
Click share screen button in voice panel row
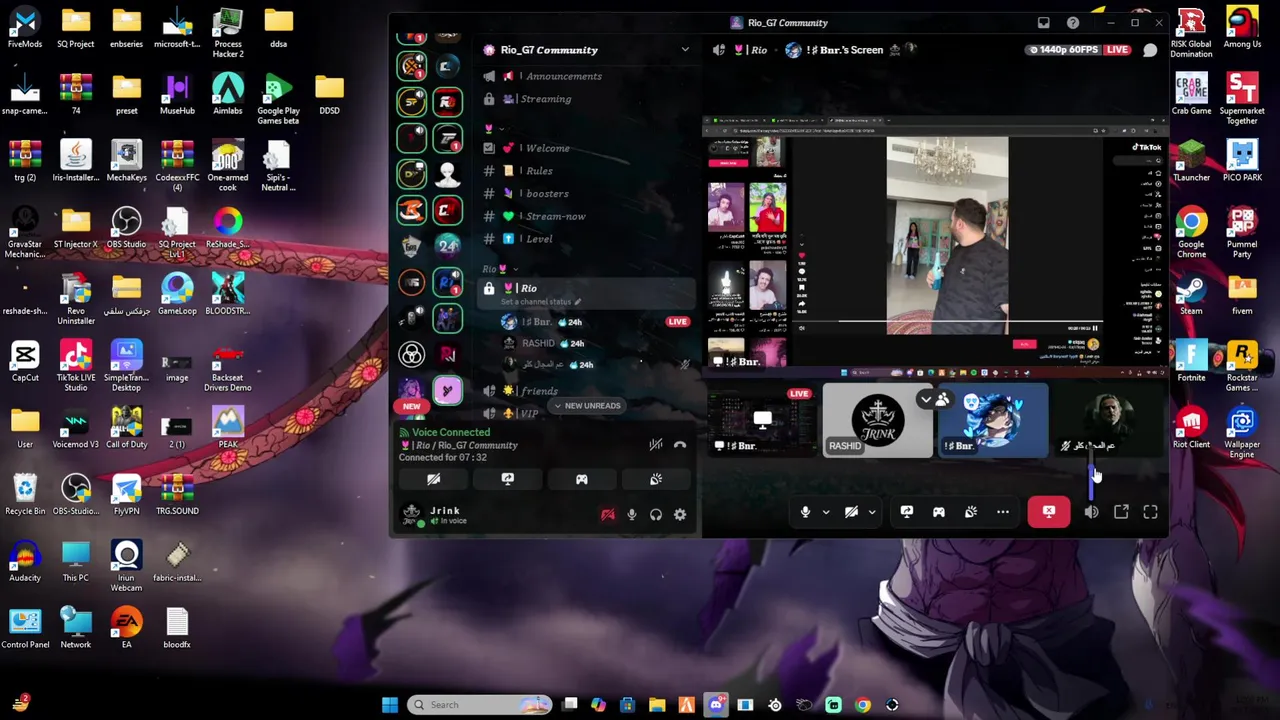(x=508, y=479)
